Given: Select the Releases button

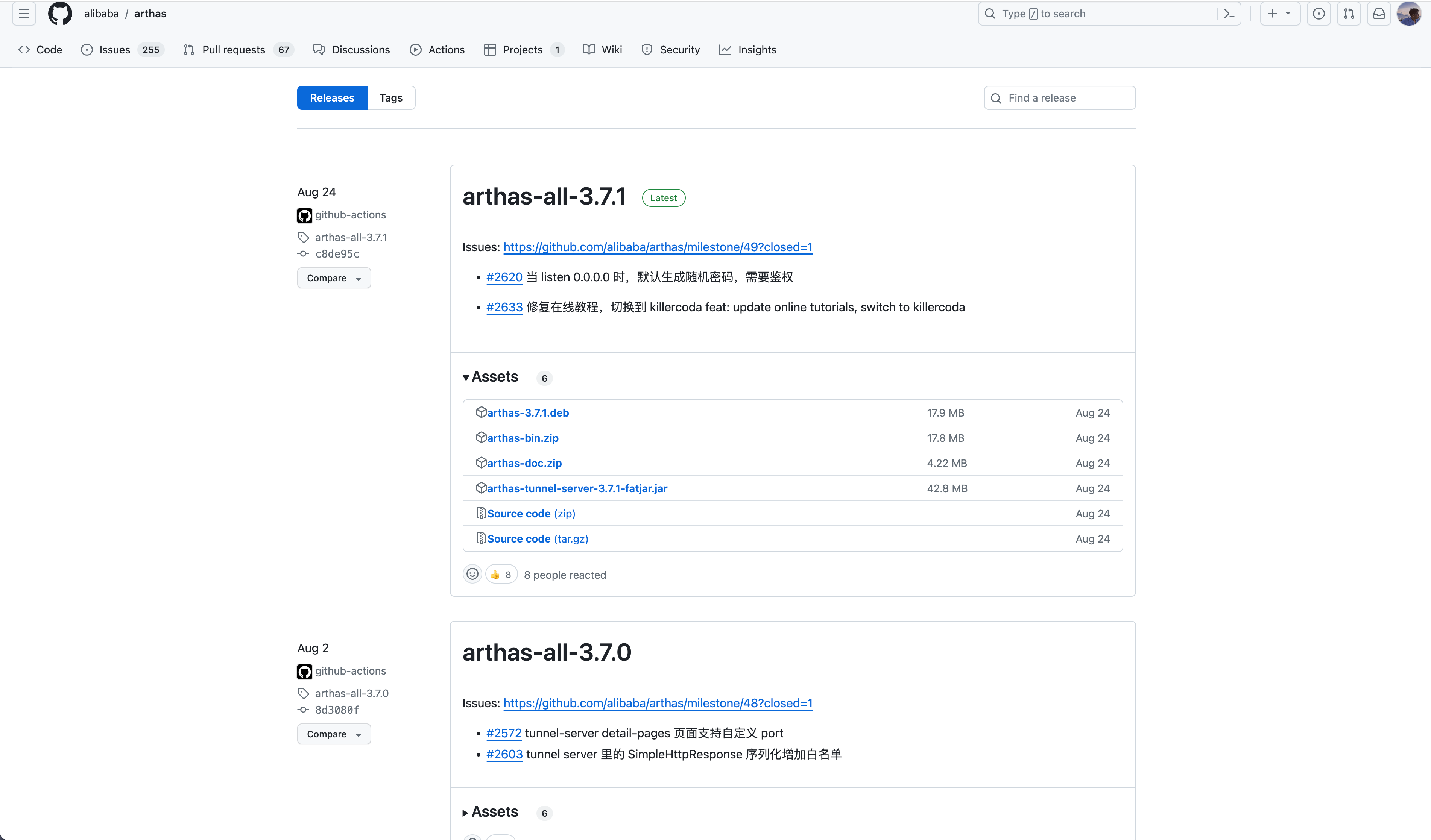Looking at the screenshot, I should point(332,98).
